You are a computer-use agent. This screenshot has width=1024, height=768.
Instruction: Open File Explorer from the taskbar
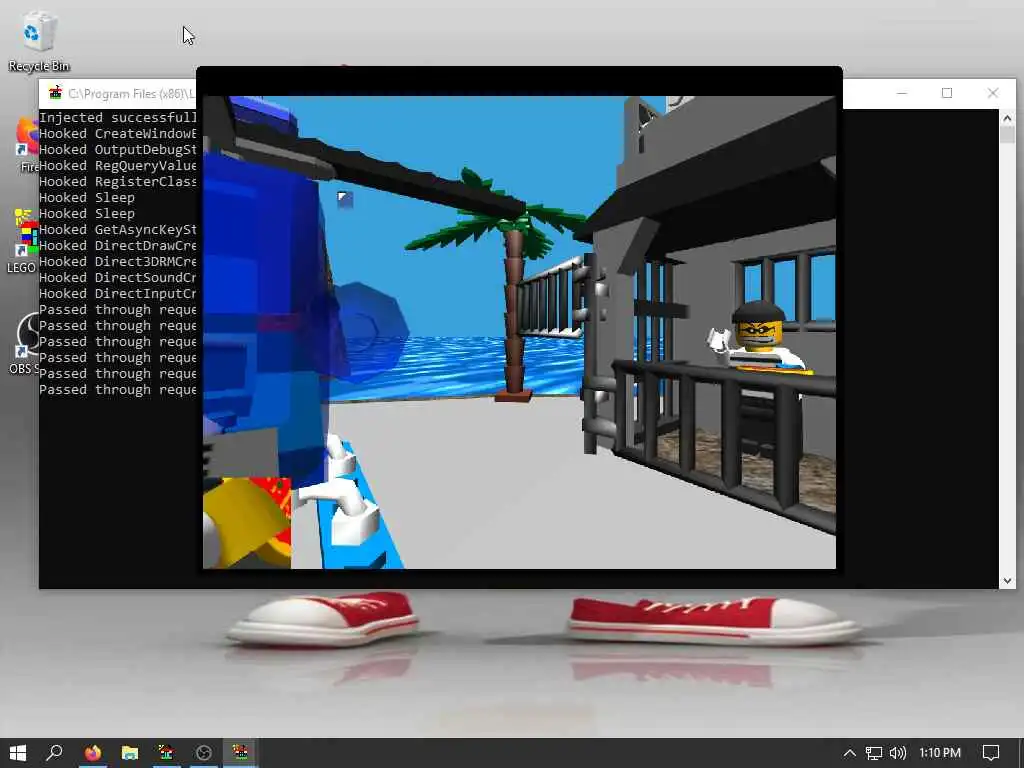pos(129,753)
